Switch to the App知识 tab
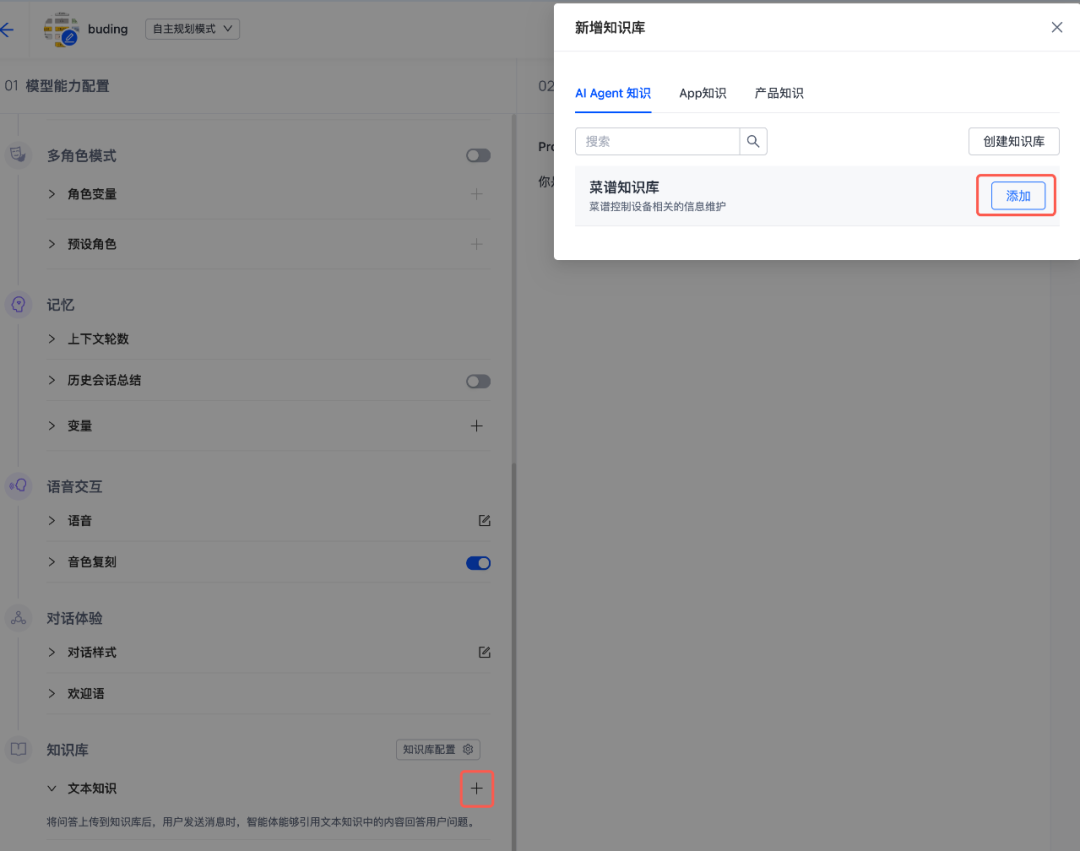Screen dimensions: 1080x851 (703, 93)
